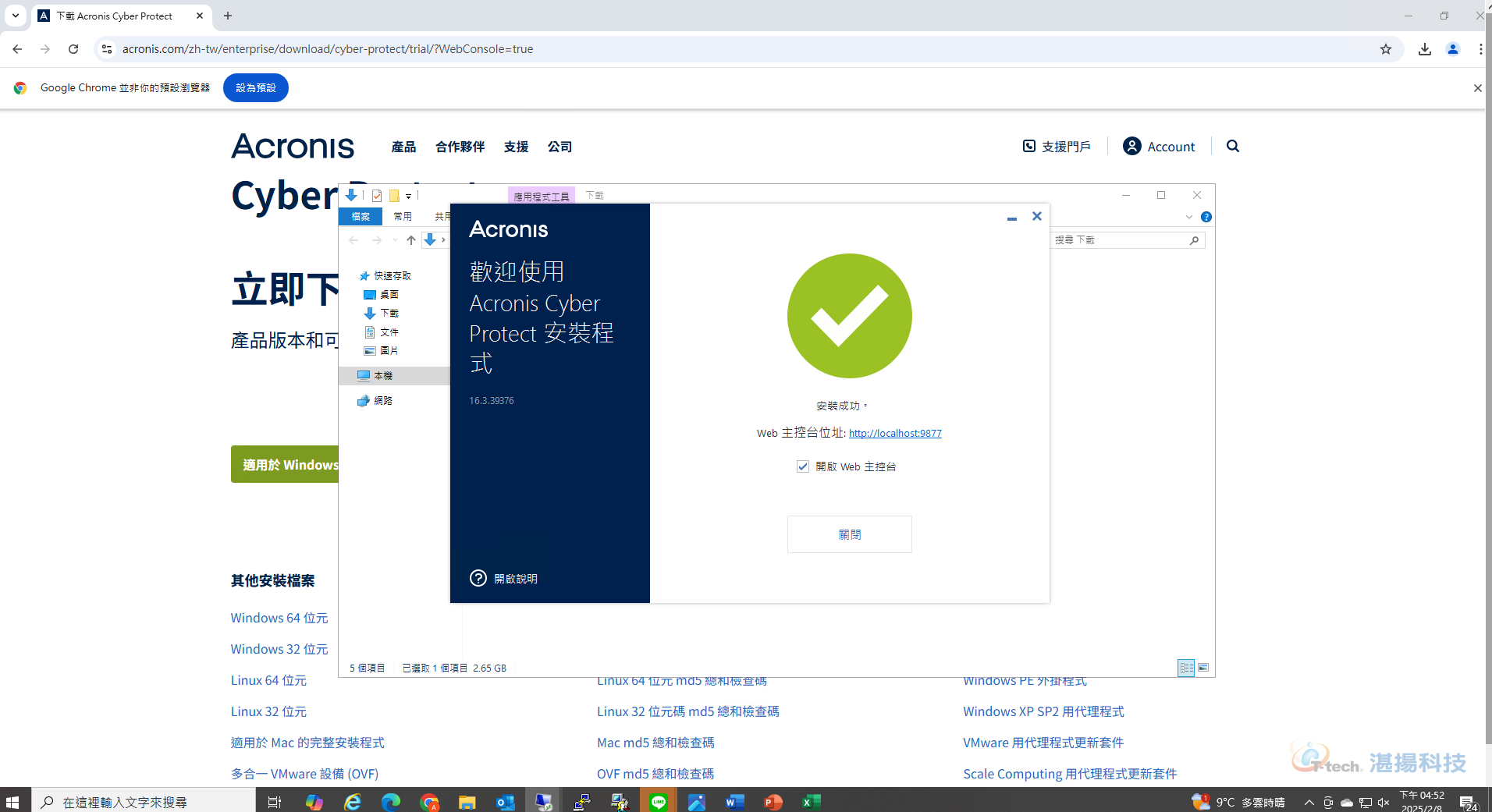Click the VMware 用代理程式更新套件 link

[x=1043, y=743]
